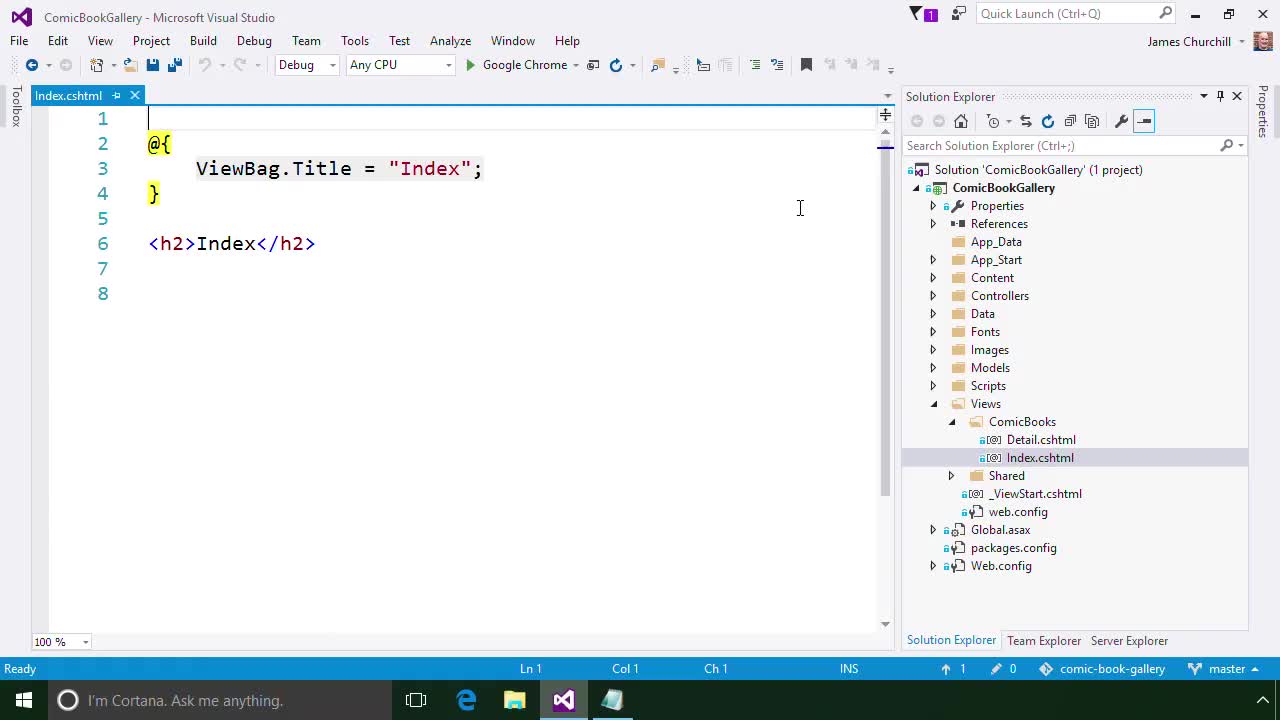This screenshot has height=720, width=1280.
Task: Open Detail.cshtml from Solution Explorer
Action: [1041, 439]
